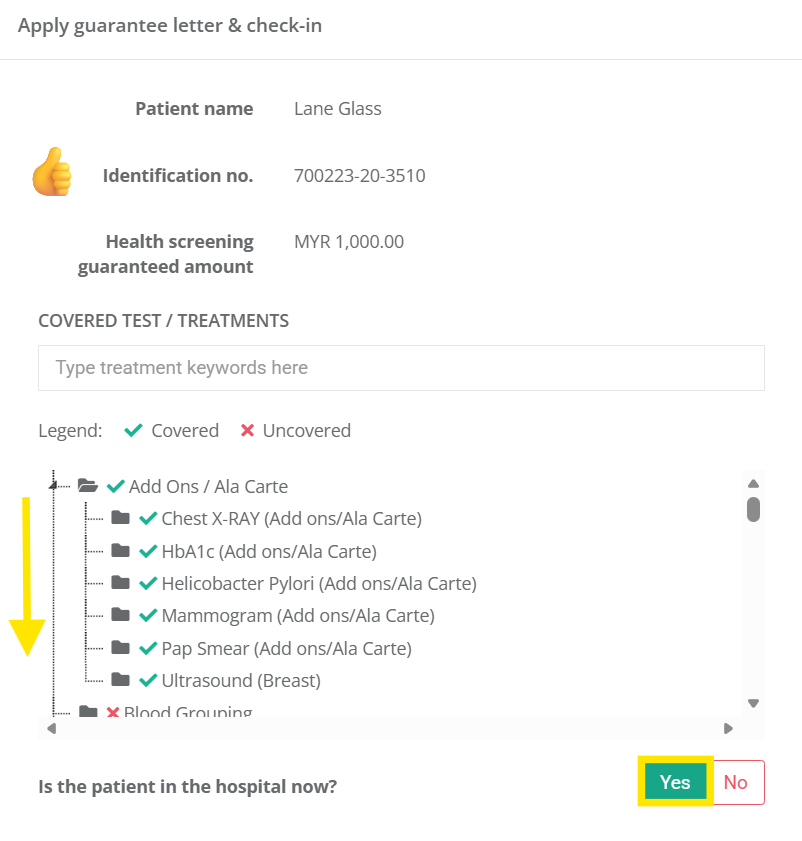Image resolution: width=802 pixels, height=841 pixels.
Task: Click the vertical scrollbar down arrow
Action: [754, 703]
